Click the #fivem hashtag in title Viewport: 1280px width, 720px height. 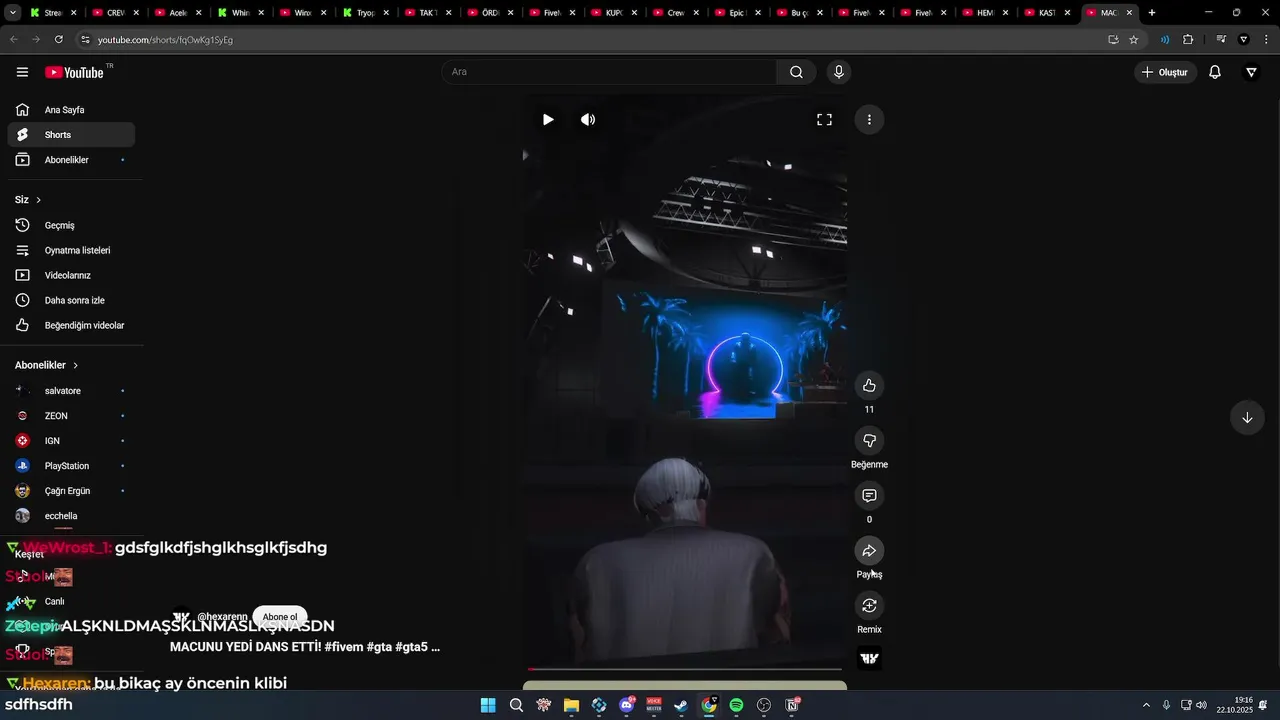(x=342, y=647)
